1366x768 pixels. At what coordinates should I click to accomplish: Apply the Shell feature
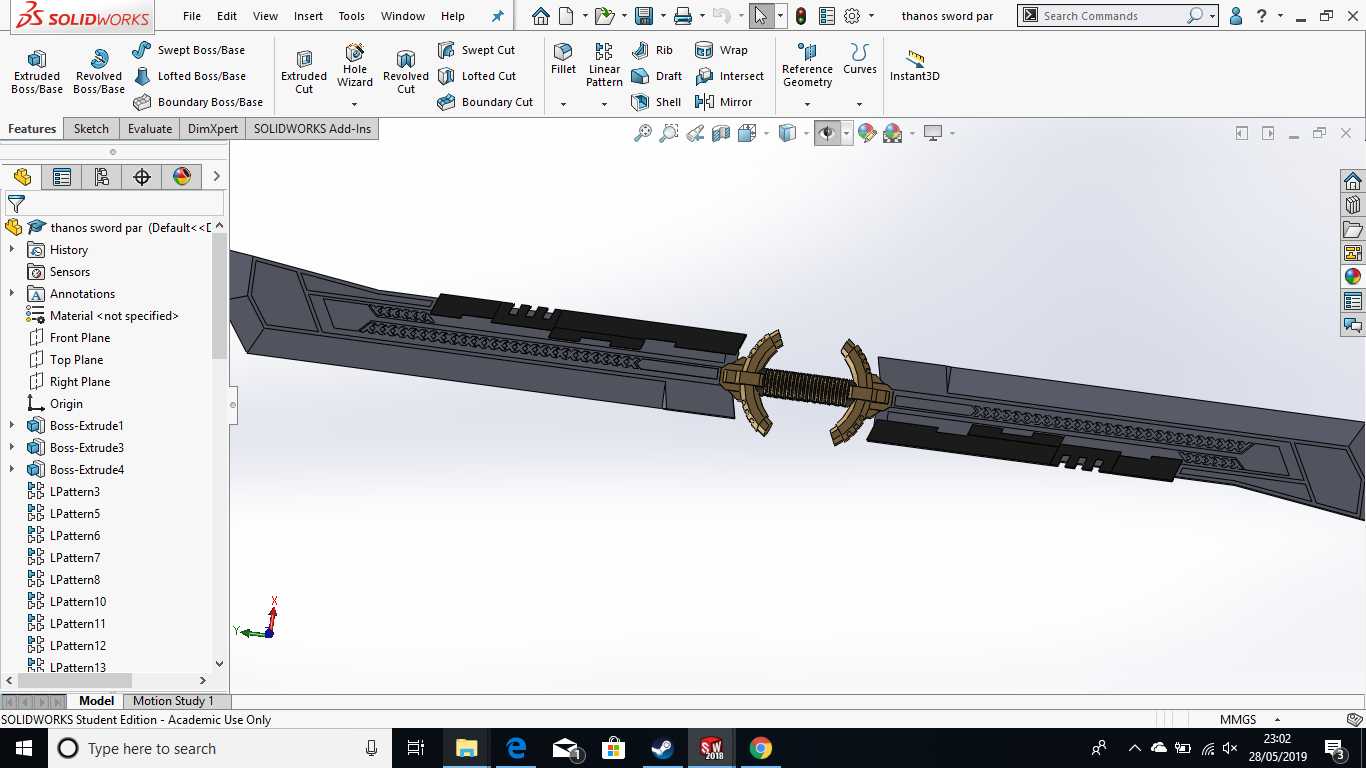[656, 102]
